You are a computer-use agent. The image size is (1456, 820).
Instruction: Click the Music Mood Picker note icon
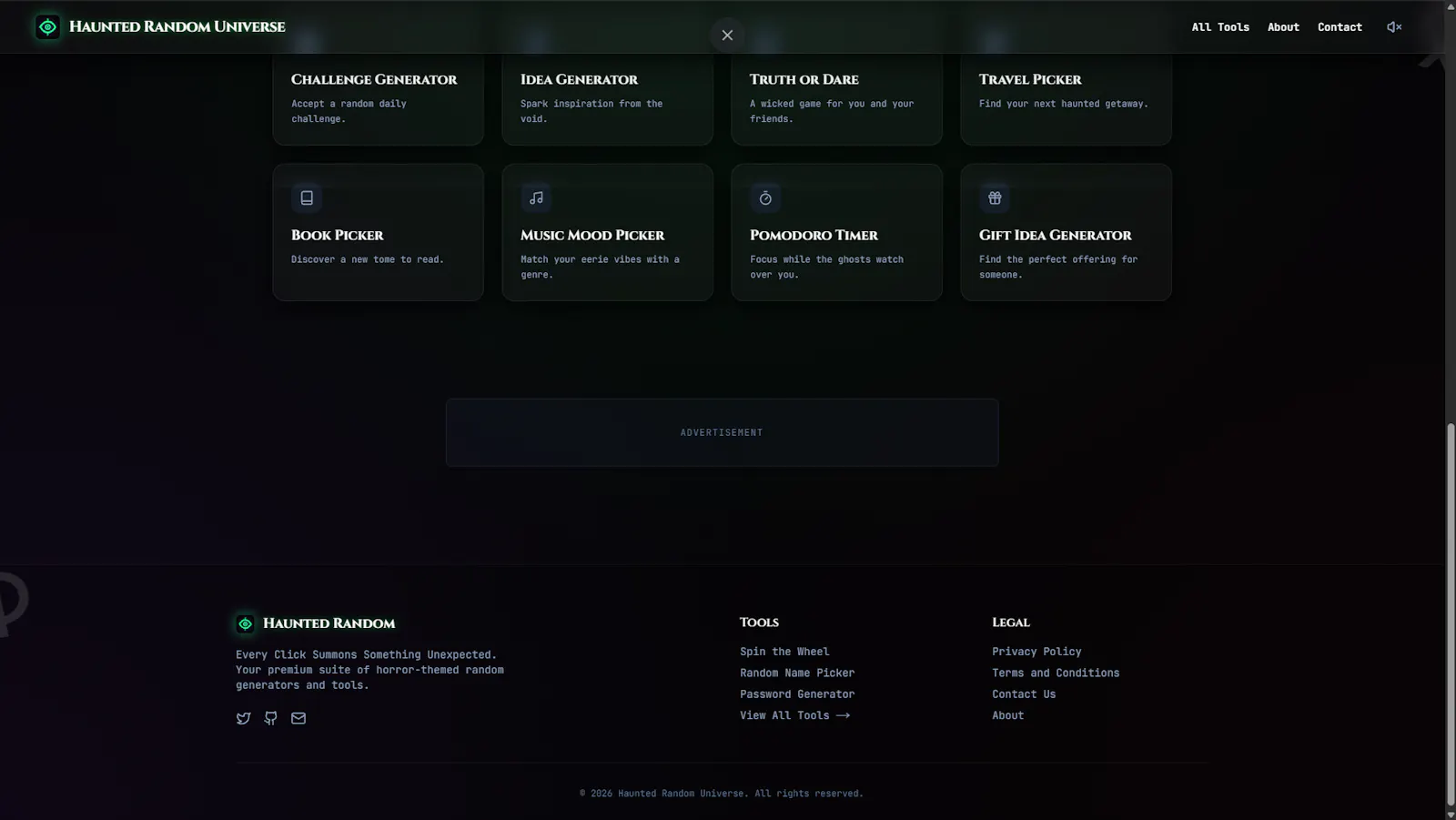536,197
